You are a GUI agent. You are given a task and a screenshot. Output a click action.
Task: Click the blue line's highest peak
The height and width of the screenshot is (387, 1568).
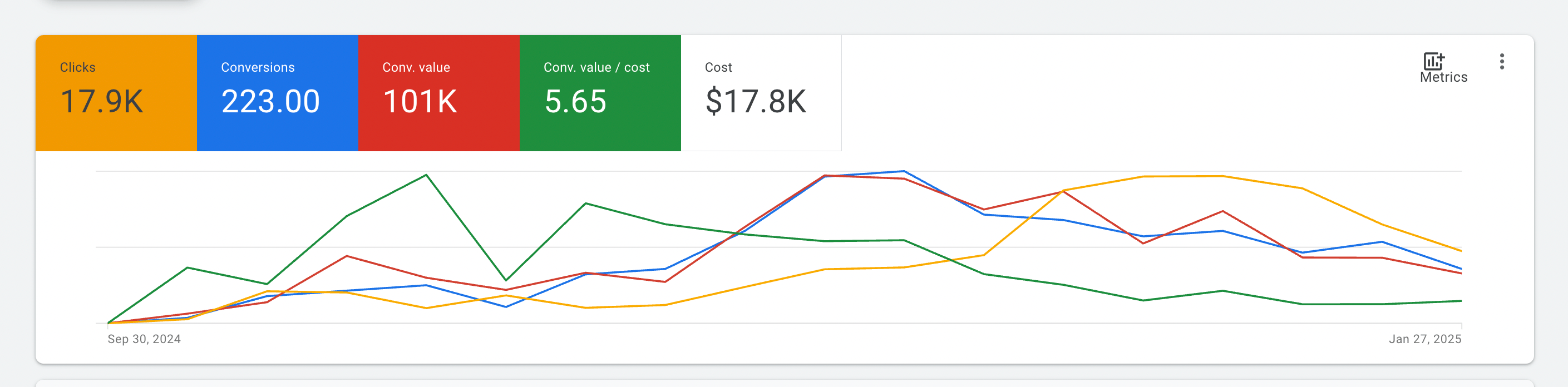pos(904,172)
